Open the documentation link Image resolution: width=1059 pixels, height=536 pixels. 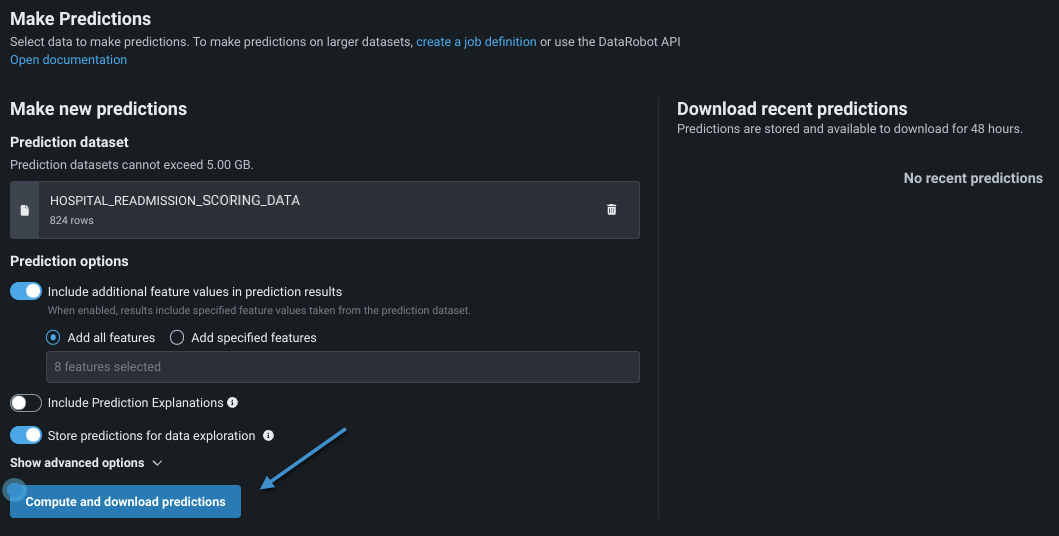[x=68, y=60]
